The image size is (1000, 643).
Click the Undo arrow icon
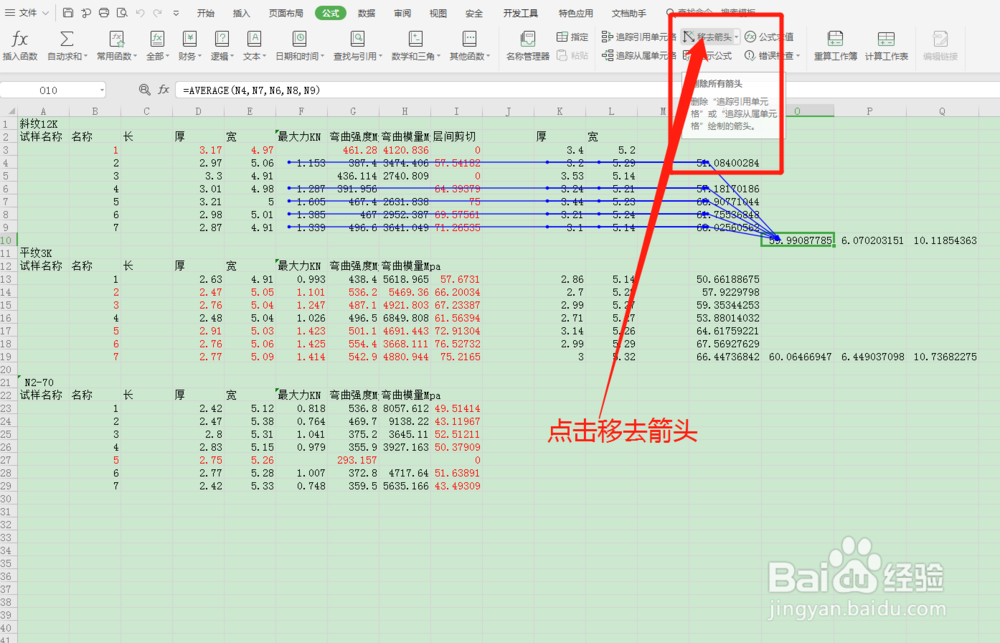pyautogui.click(x=140, y=13)
